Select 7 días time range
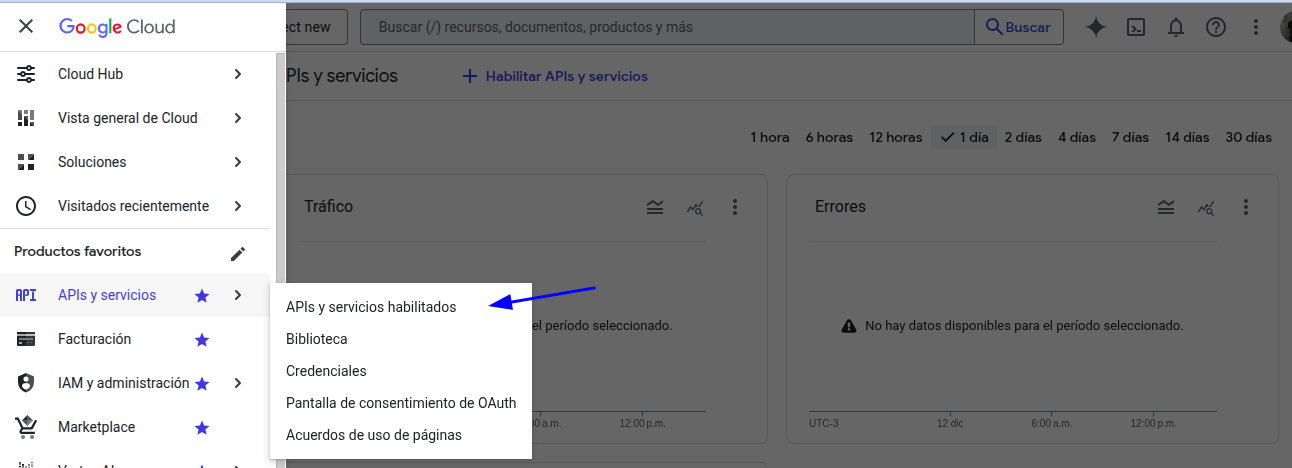Viewport: 1292px width, 468px height. coord(1130,137)
